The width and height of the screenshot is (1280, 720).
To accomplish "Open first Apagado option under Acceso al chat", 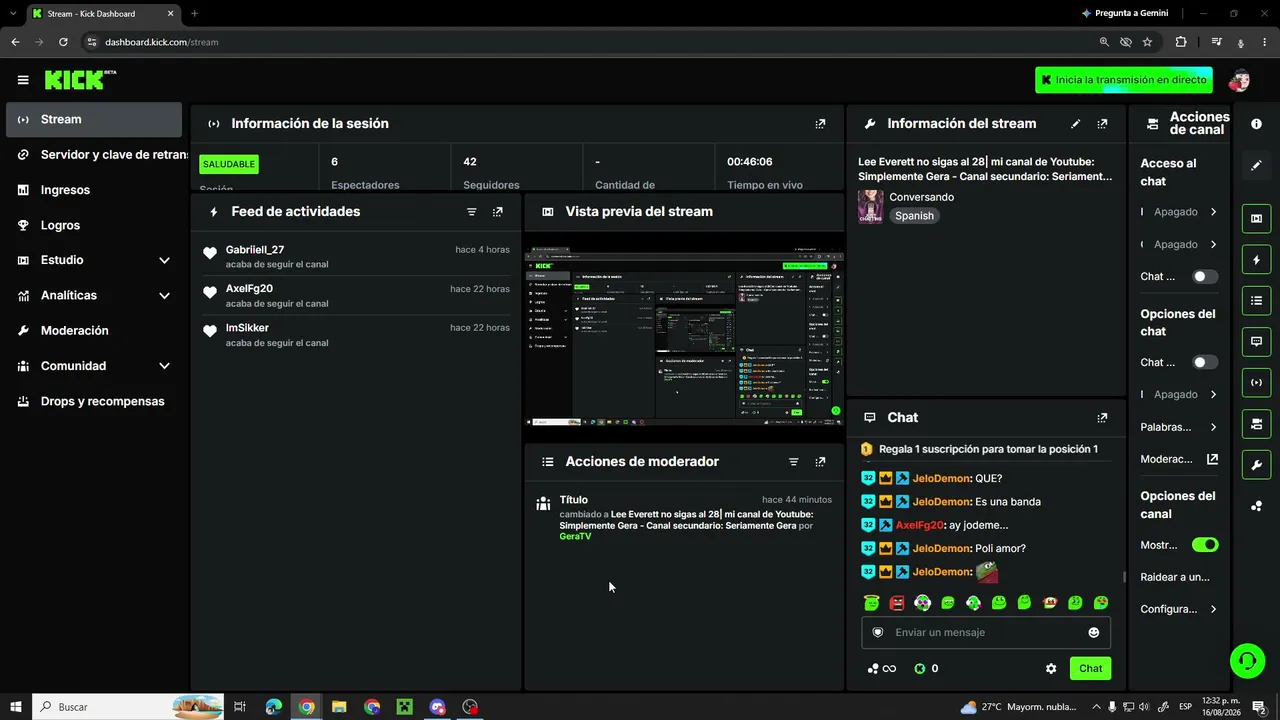I will point(1180,212).
